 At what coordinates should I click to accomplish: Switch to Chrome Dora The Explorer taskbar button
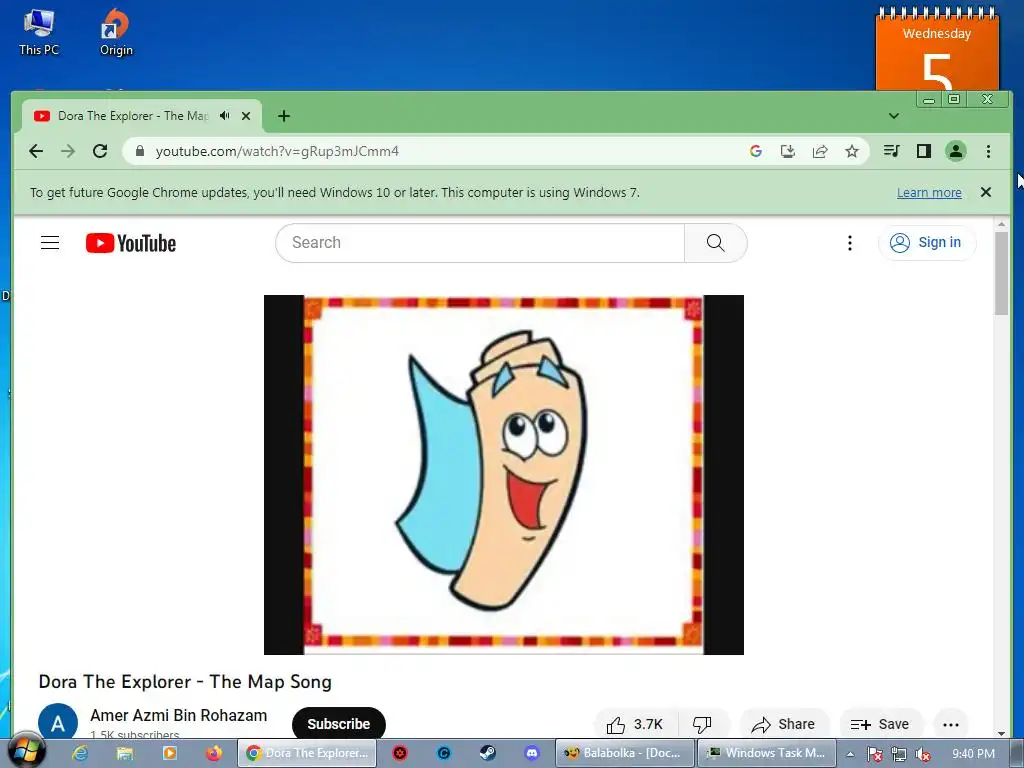pos(307,753)
